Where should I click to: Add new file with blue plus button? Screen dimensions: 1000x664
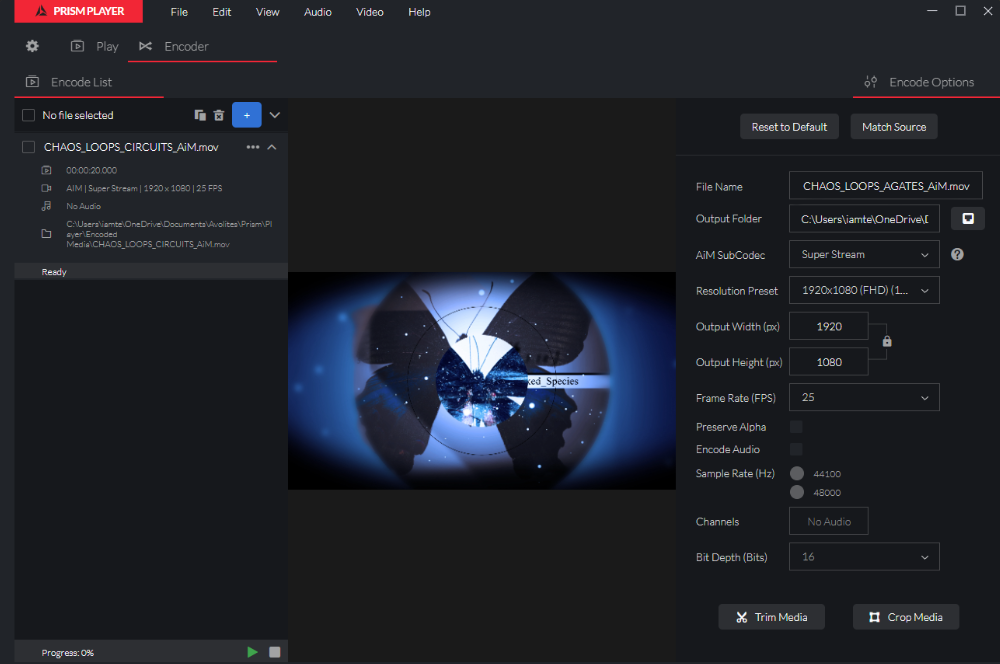point(247,115)
